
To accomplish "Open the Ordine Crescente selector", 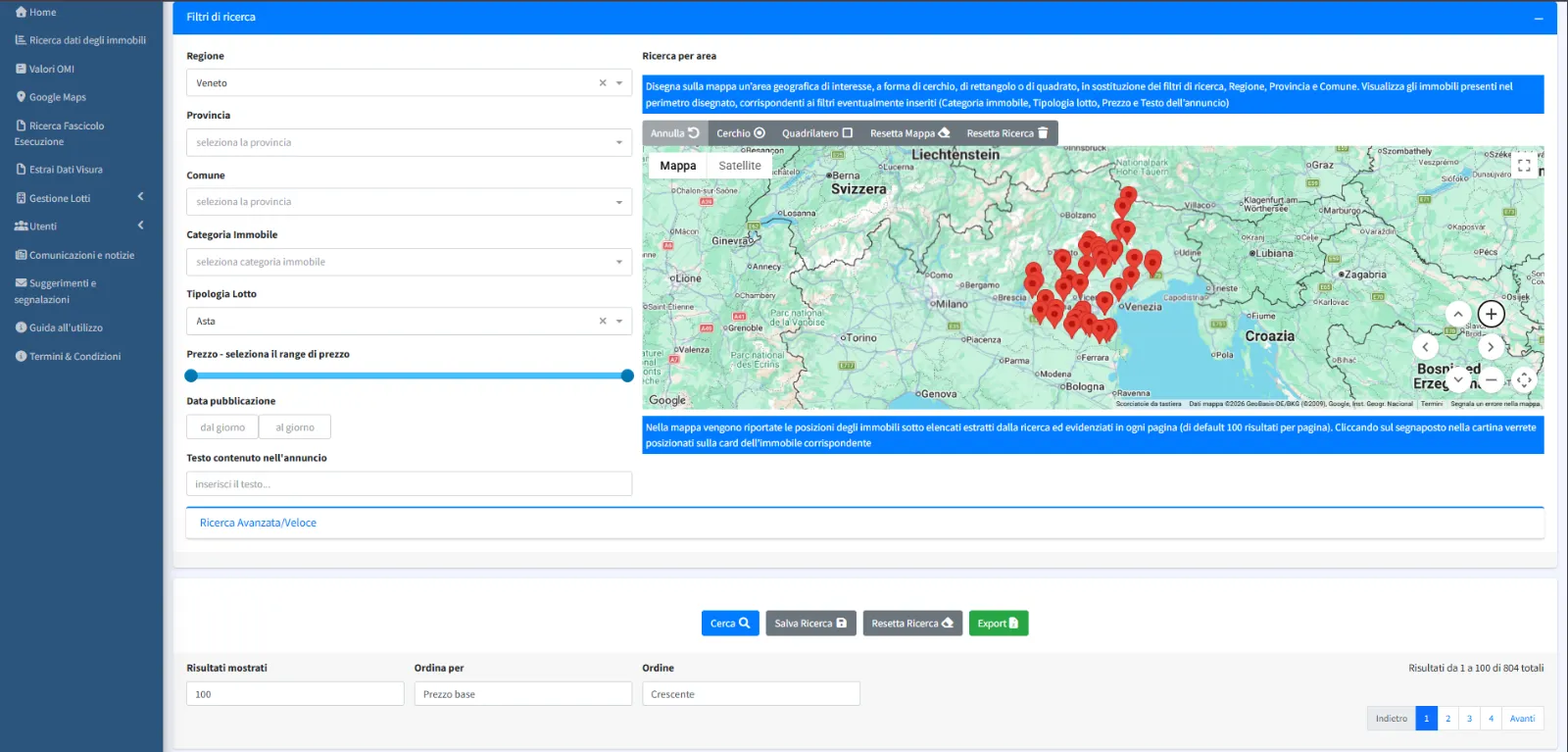I will (x=751, y=694).
